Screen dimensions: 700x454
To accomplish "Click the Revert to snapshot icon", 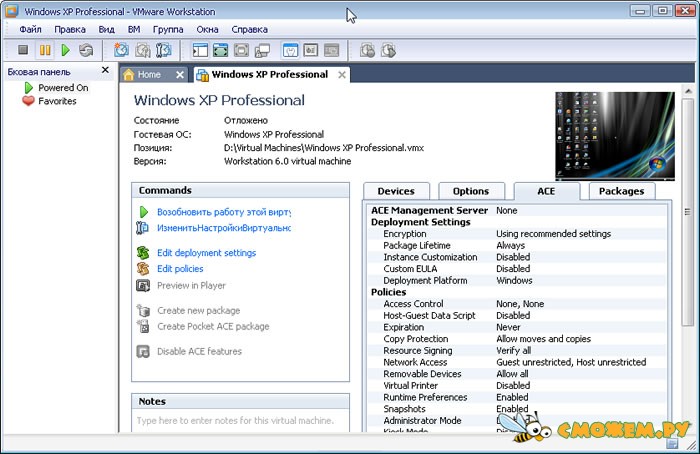I will pyautogui.click(x=143, y=50).
